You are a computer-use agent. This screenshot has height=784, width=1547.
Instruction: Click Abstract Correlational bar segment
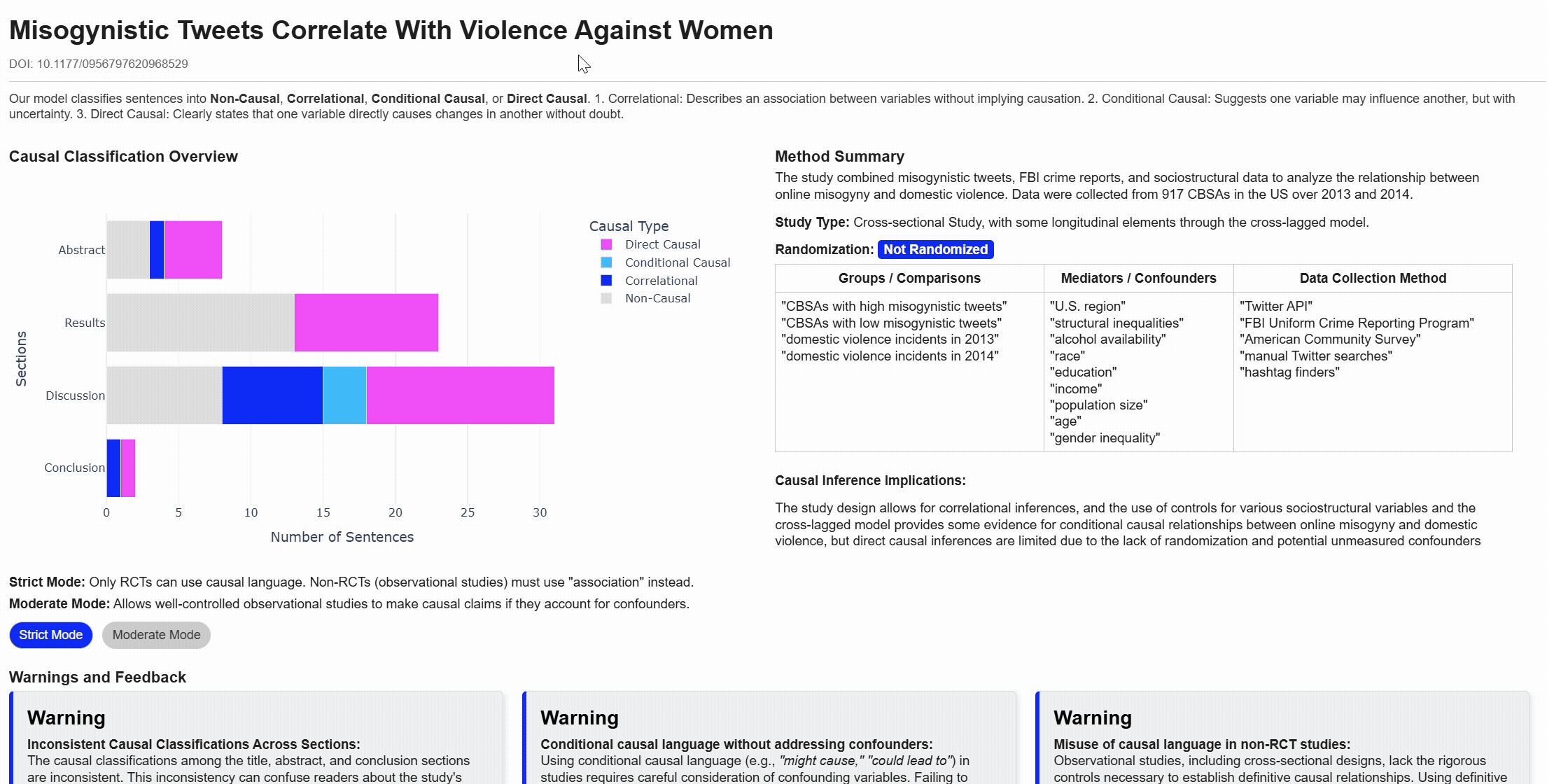(x=157, y=250)
